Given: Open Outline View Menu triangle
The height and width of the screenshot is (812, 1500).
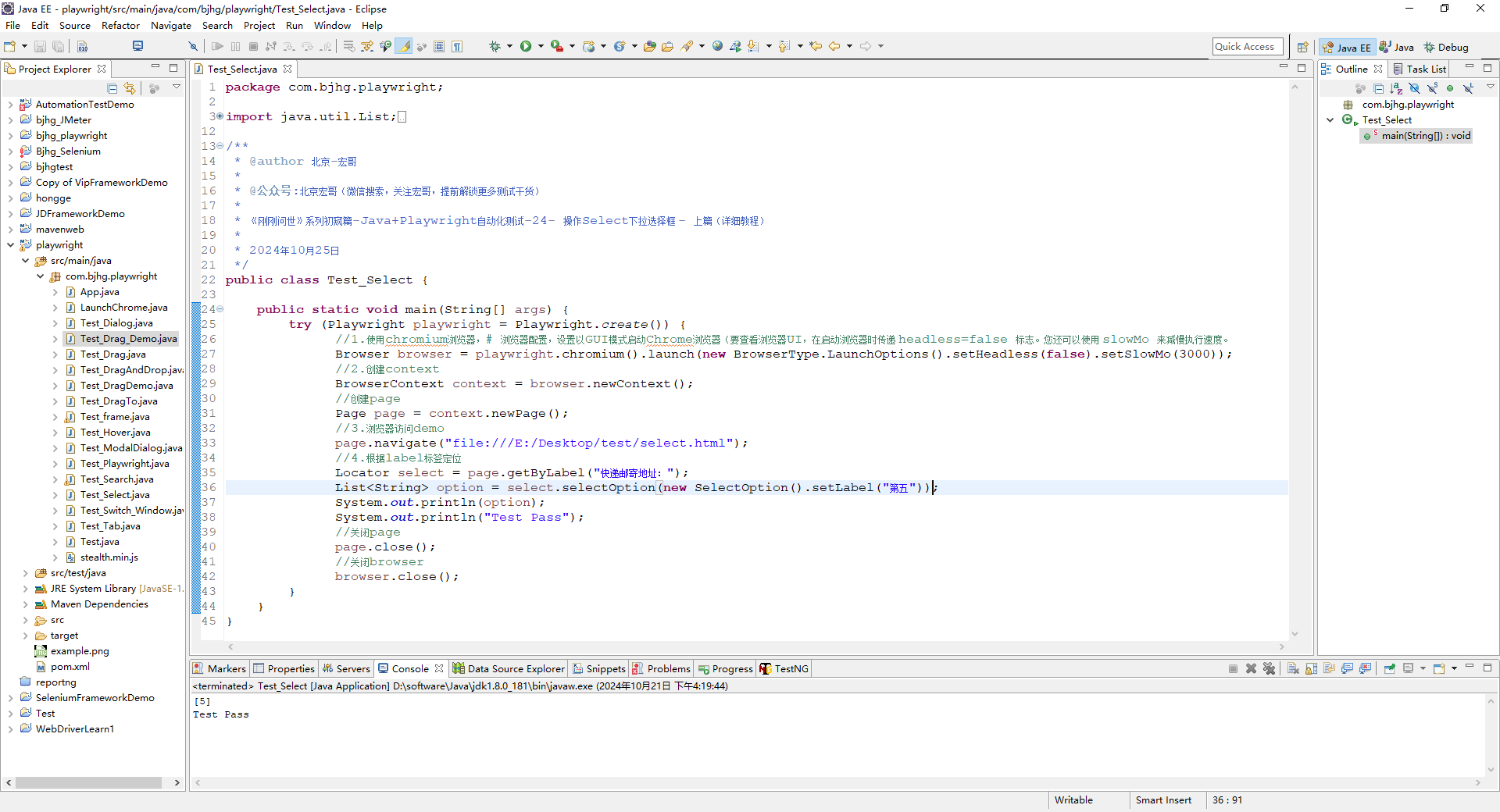Looking at the screenshot, I should [x=1490, y=87].
